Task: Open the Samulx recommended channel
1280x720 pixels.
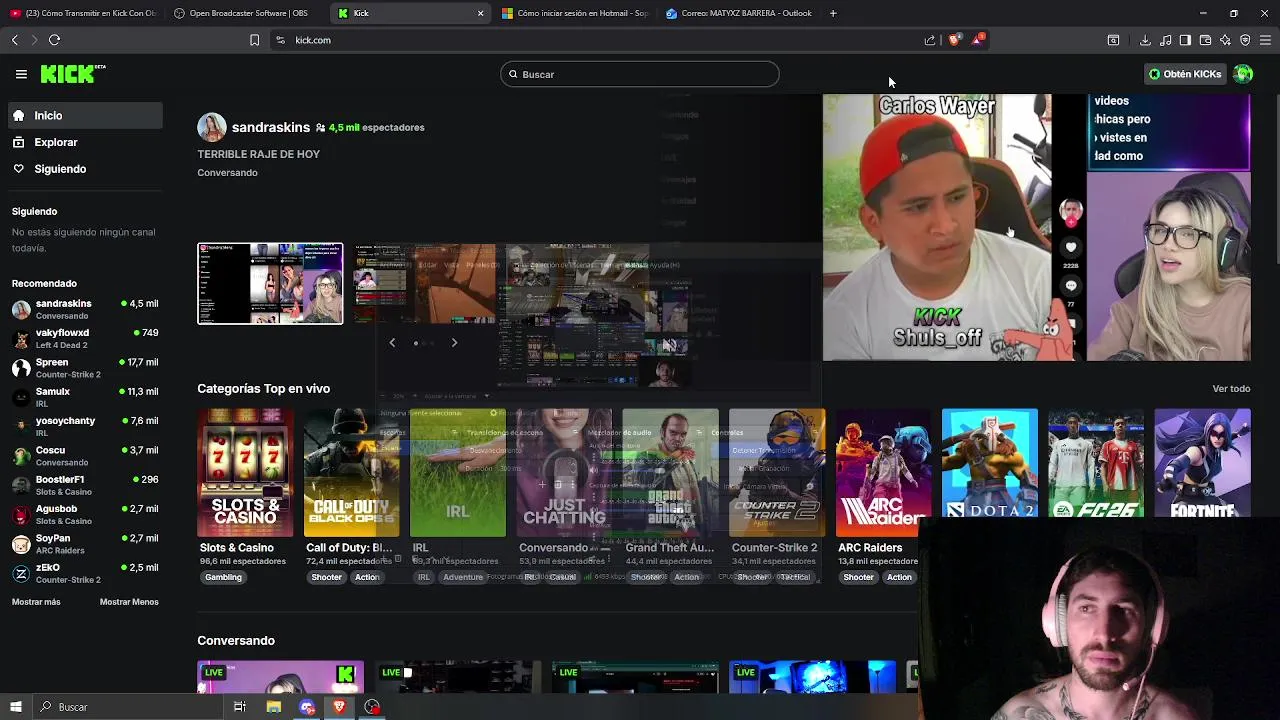Action: click(84, 397)
